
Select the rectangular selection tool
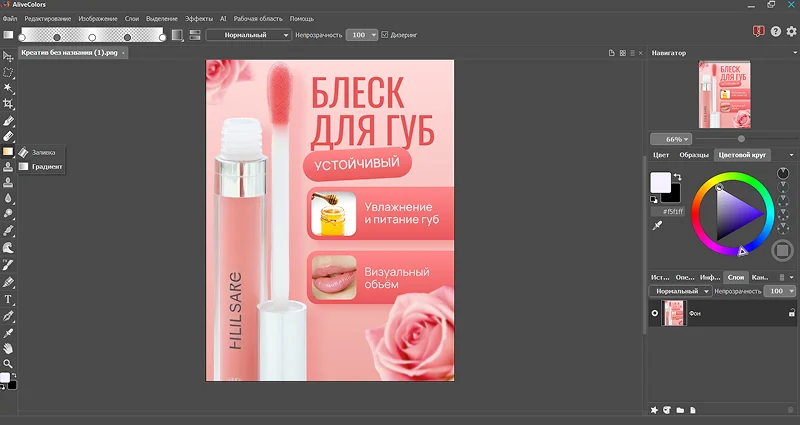coord(8,72)
